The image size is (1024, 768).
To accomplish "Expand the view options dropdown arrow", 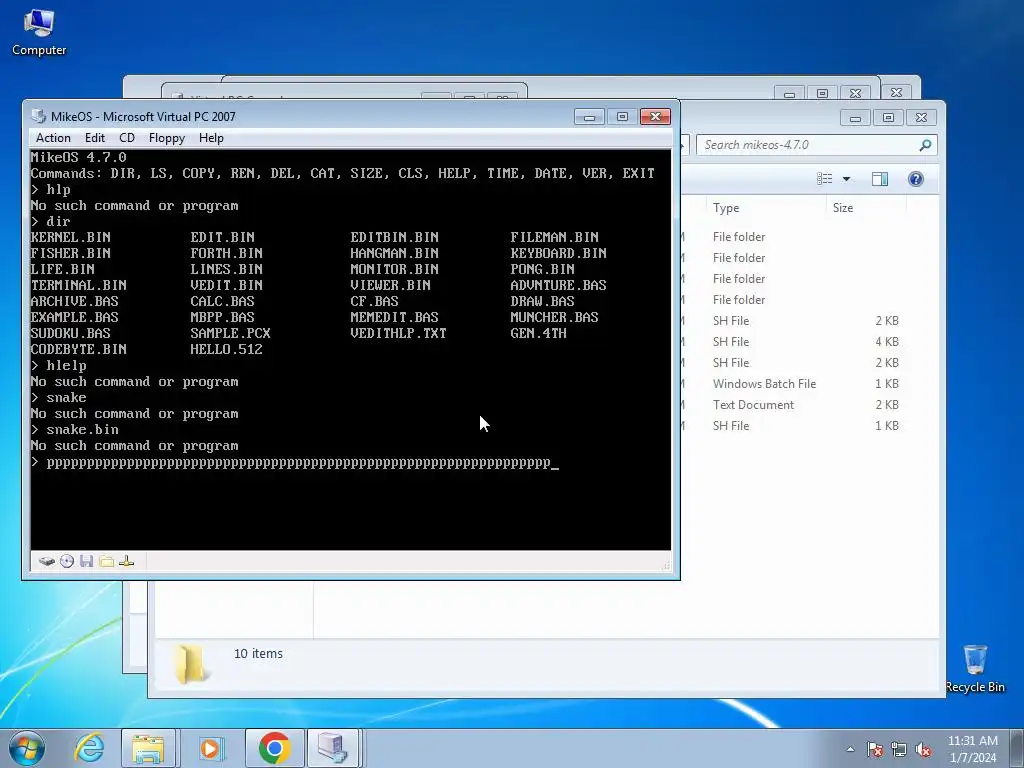I will pos(846,179).
